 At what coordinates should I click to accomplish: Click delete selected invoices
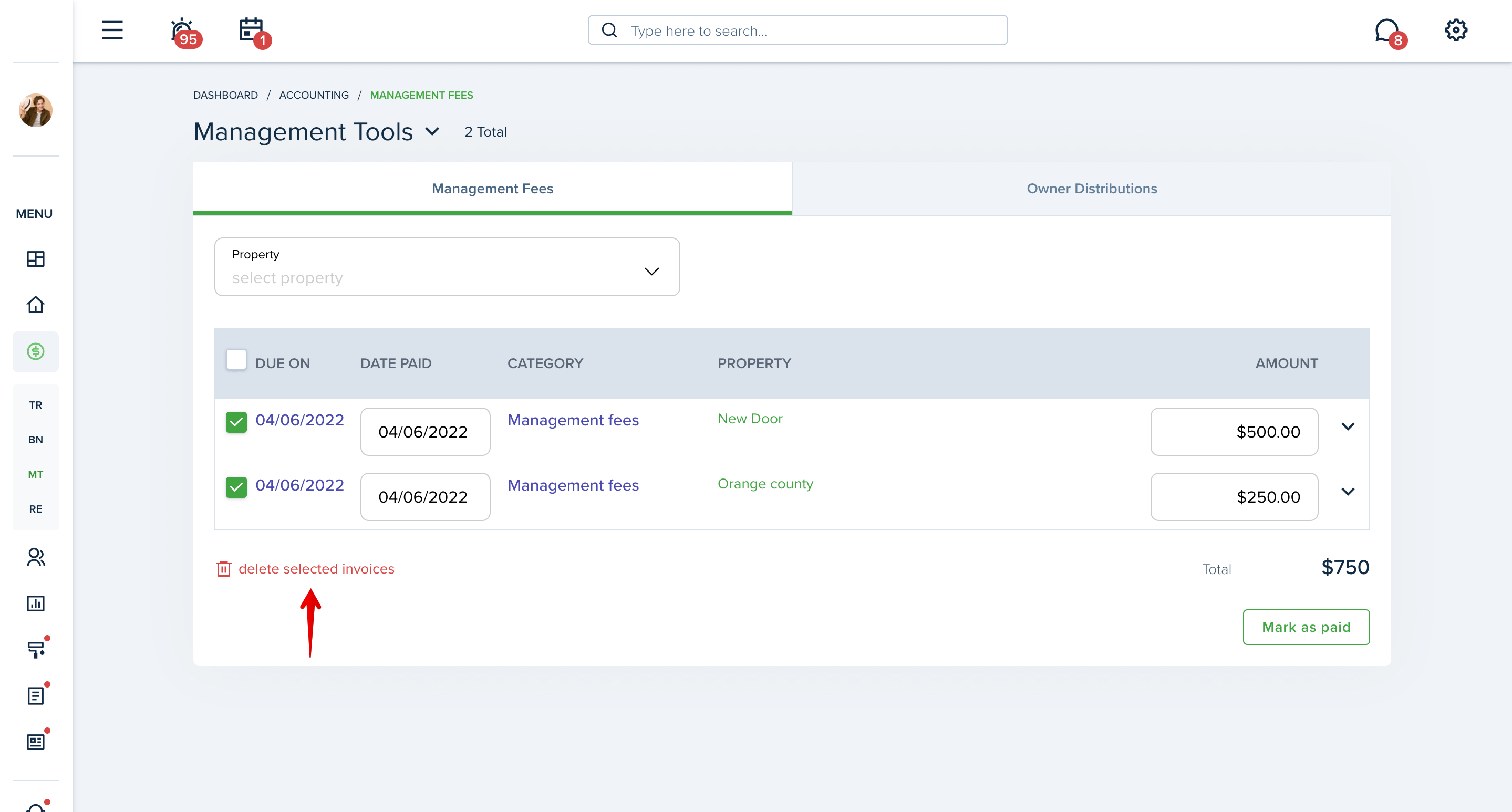coord(316,568)
